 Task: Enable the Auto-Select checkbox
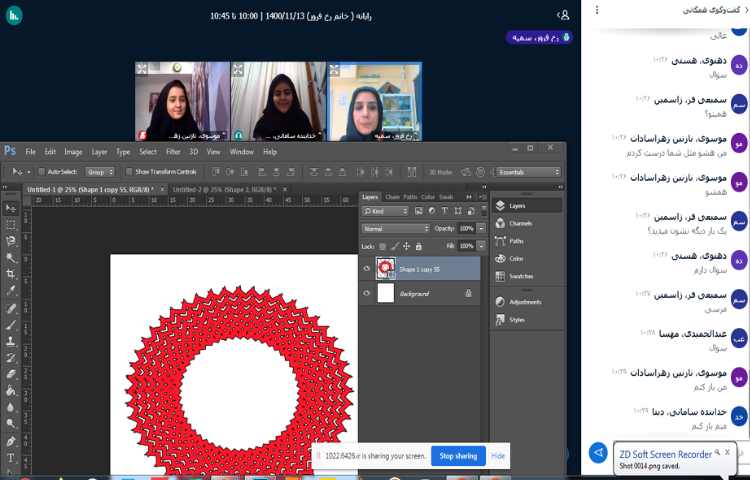click(x=41, y=172)
